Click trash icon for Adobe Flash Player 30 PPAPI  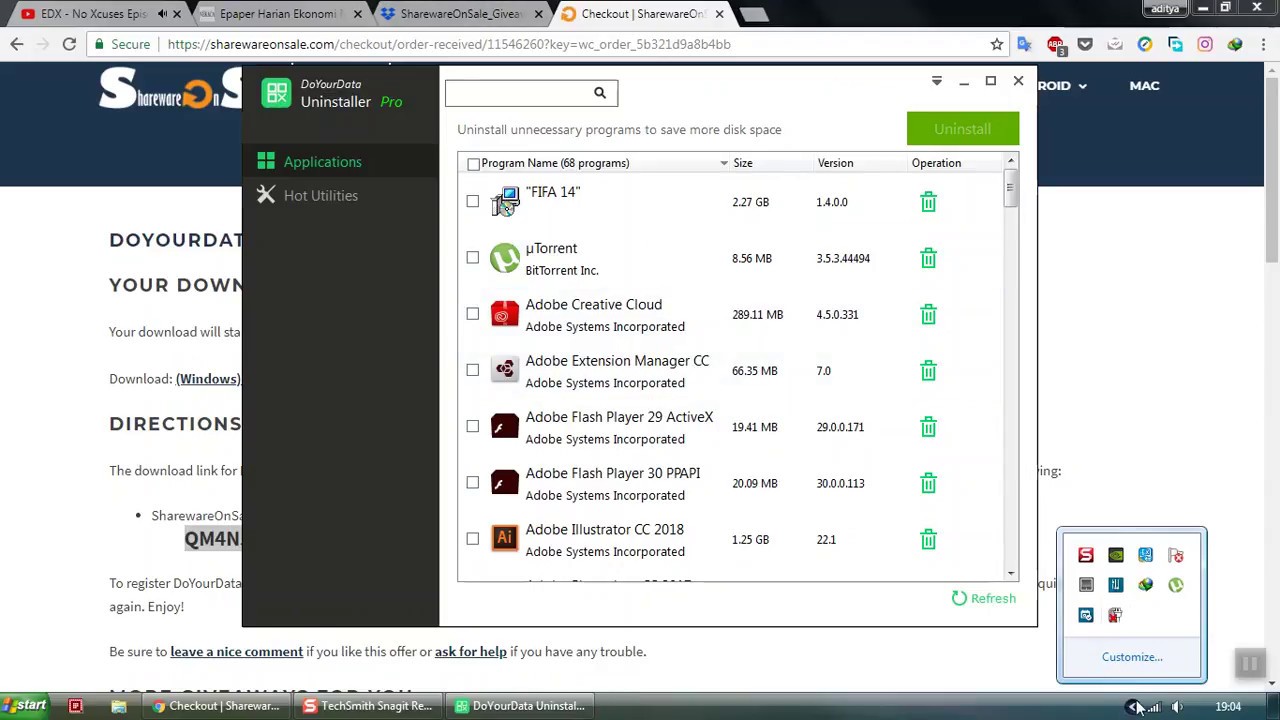[x=928, y=483]
